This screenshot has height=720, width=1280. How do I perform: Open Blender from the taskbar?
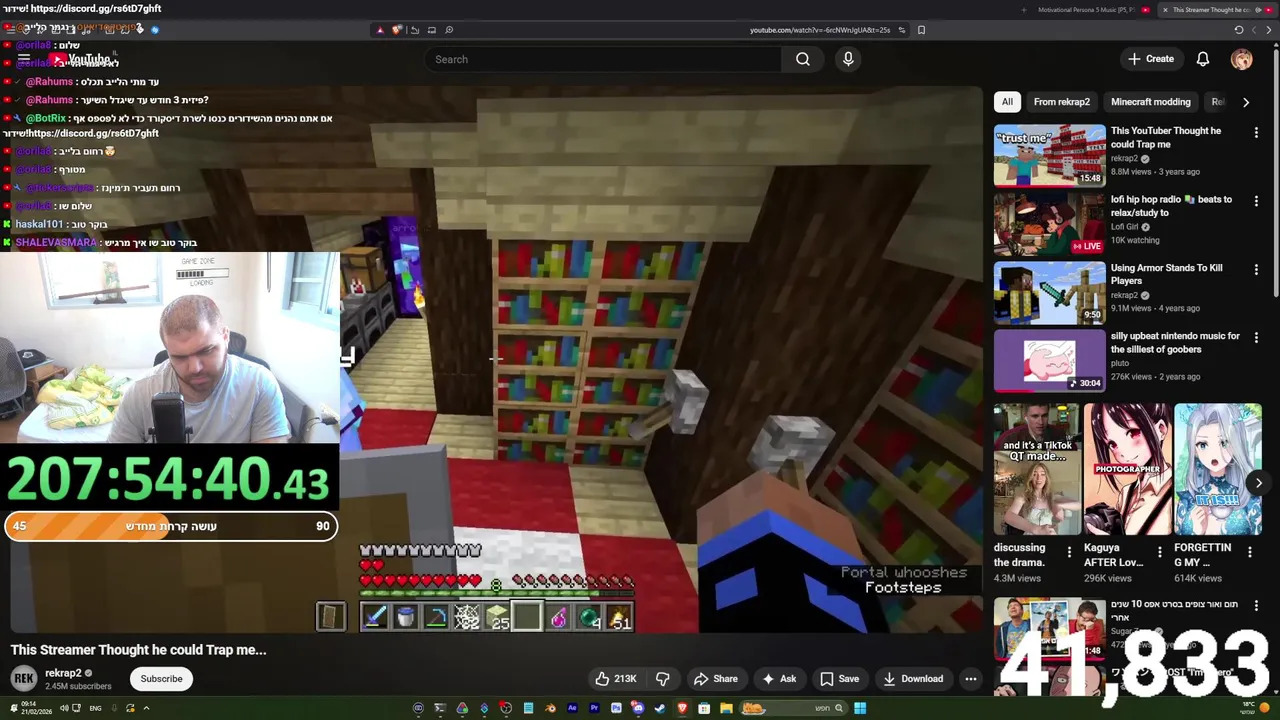pos(551,708)
